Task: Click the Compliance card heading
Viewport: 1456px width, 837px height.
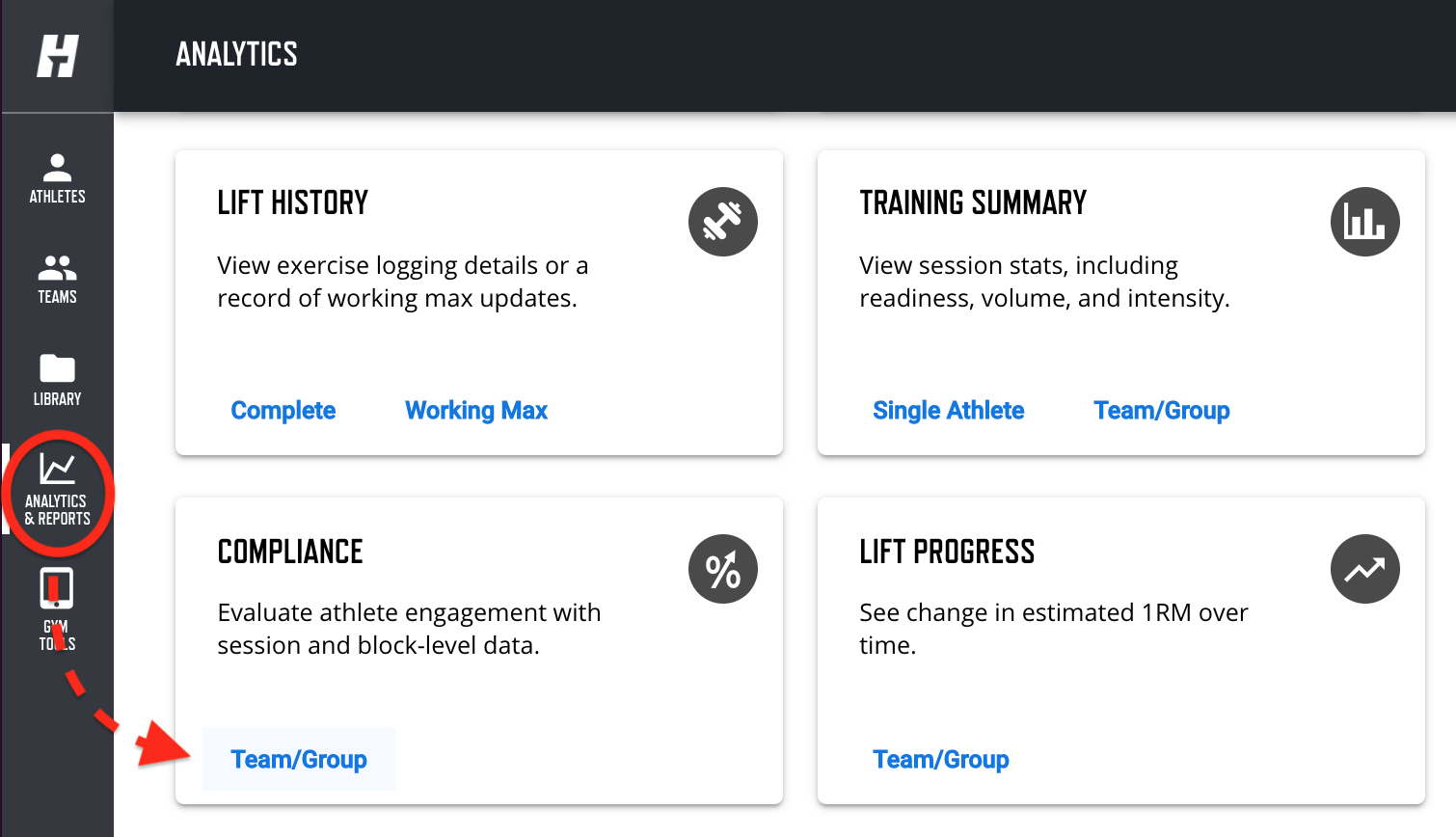Action: click(x=290, y=552)
